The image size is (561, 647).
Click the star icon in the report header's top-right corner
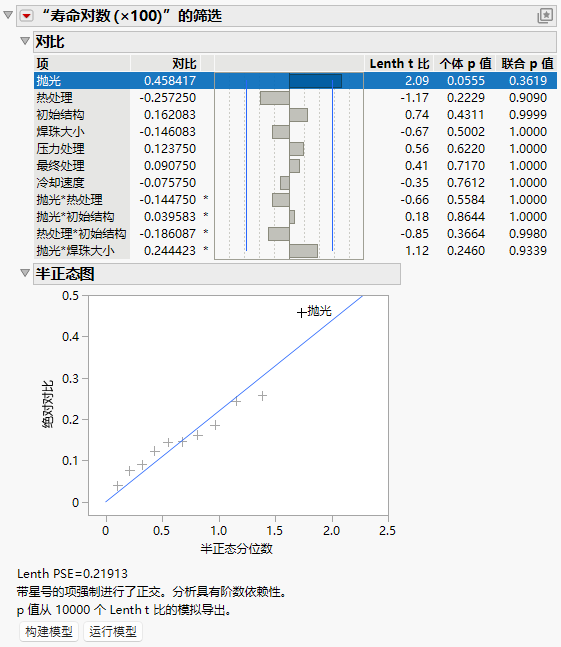pyautogui.click(x=545, y=16)
